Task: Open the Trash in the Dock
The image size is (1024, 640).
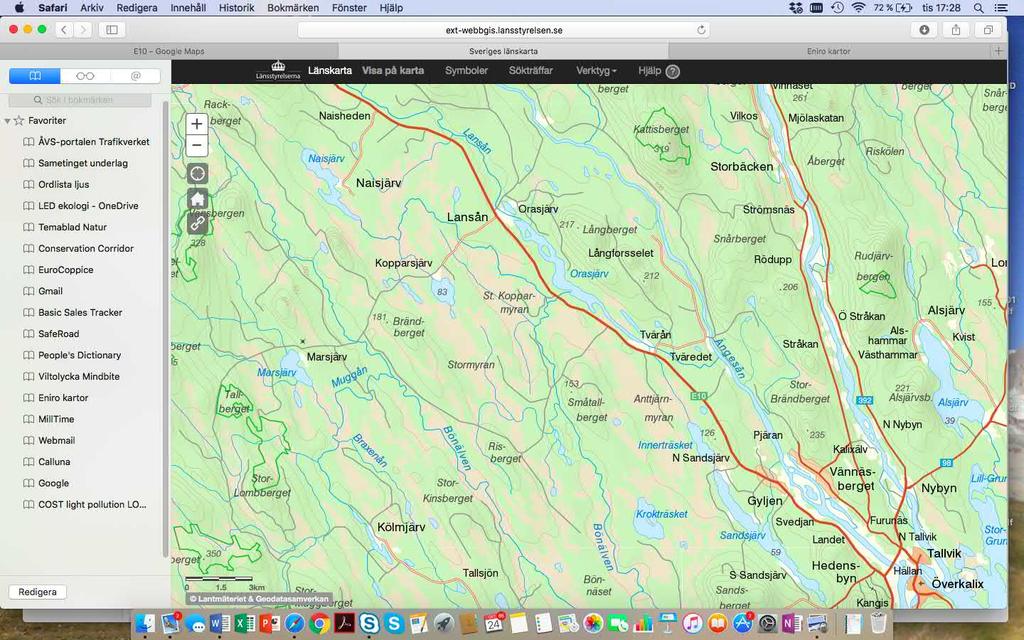Action: click(x=878, y=624)
